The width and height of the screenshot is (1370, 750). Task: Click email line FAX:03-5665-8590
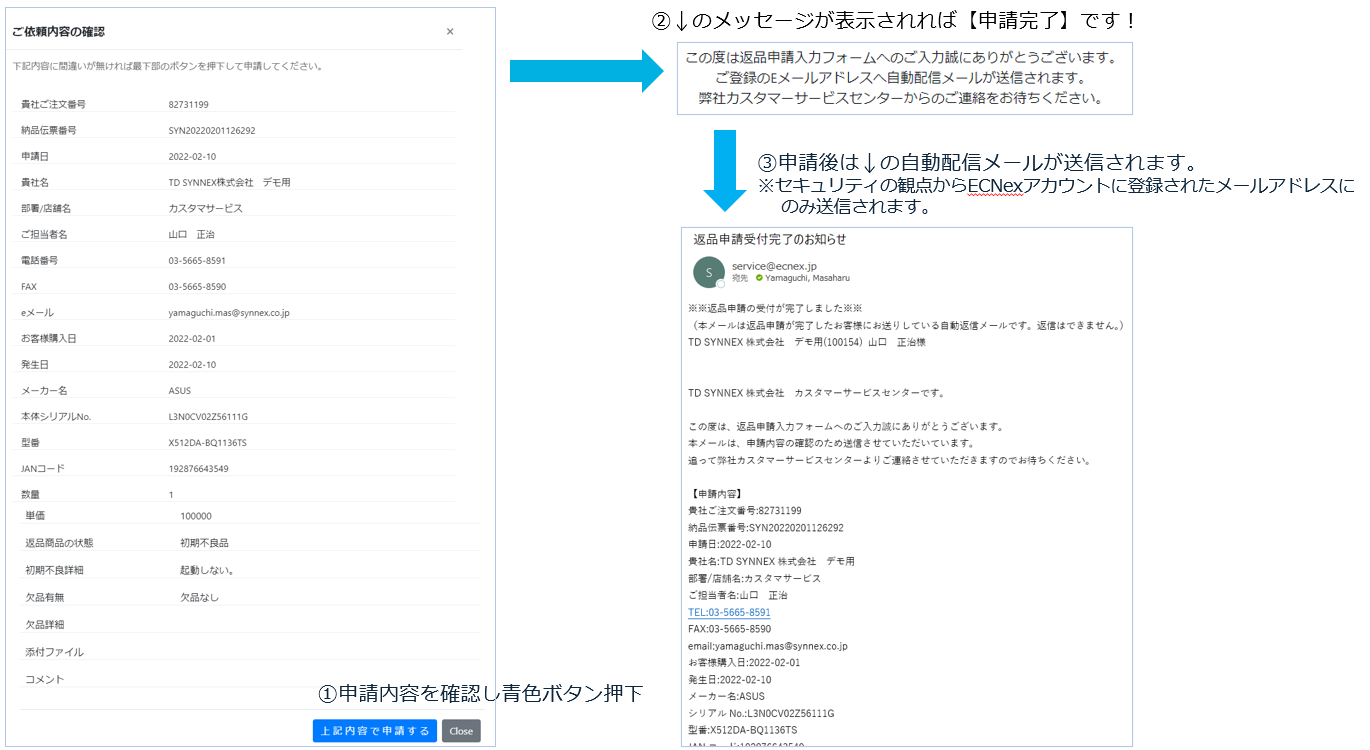tap(729, 629)
